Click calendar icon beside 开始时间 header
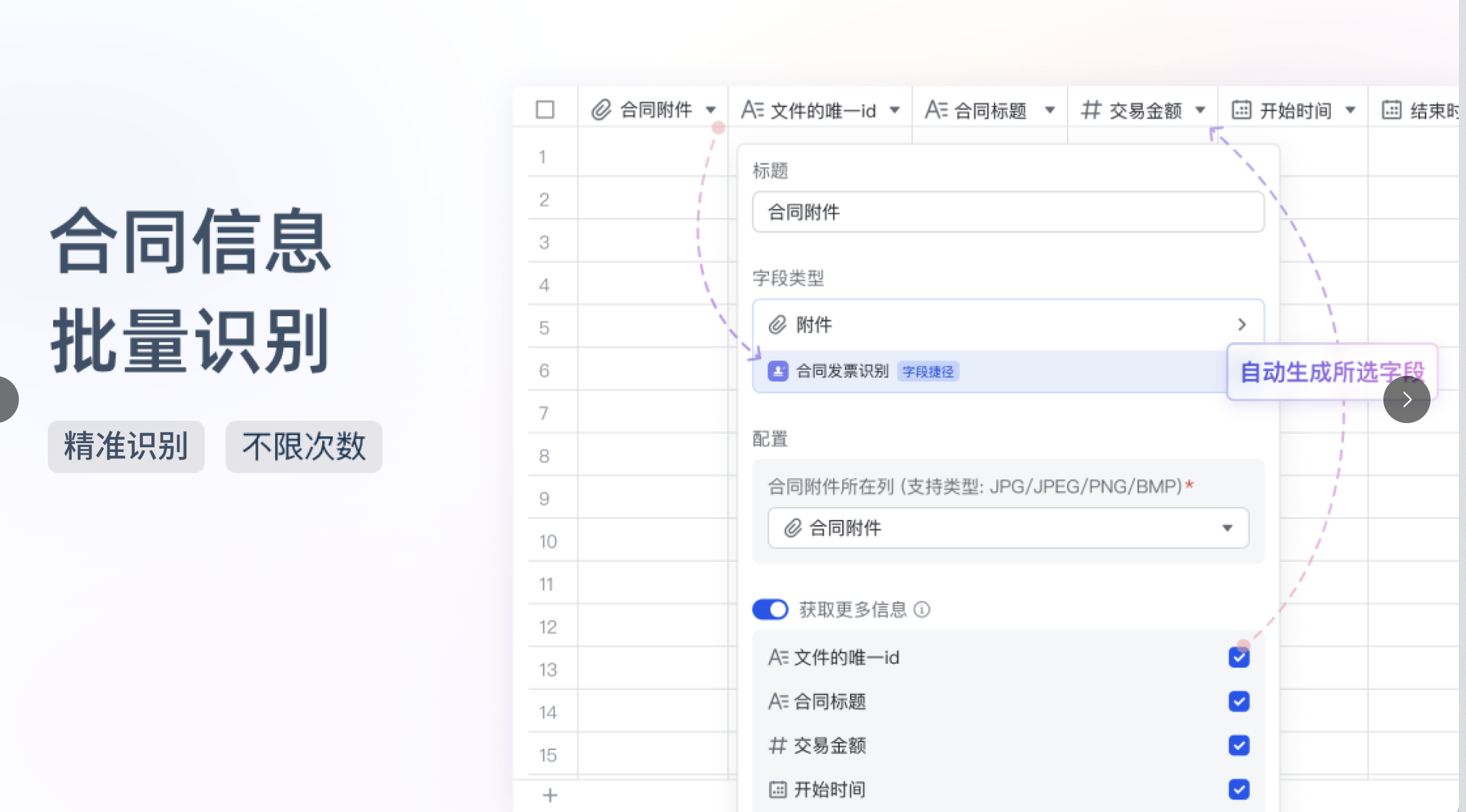Image resolution: width=1466 pixels, height=812 pixels. click(1241, 110)
